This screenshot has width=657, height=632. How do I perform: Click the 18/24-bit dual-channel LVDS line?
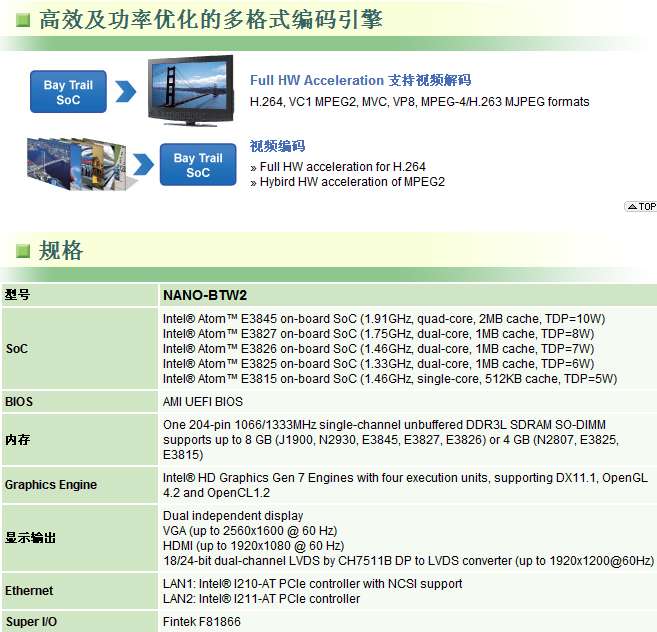click(x=409, y=561)
